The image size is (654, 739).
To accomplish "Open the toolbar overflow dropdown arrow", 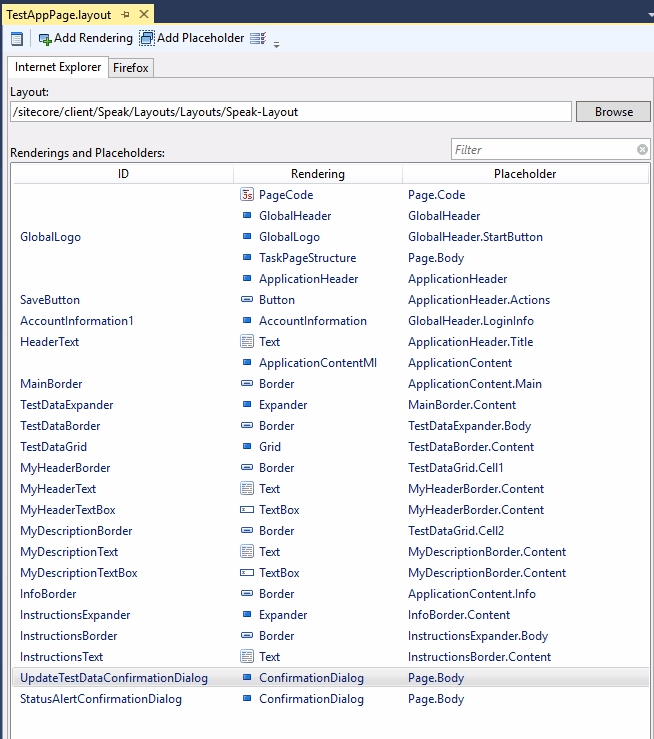I will pyautogui.click(x=277, y=45).
